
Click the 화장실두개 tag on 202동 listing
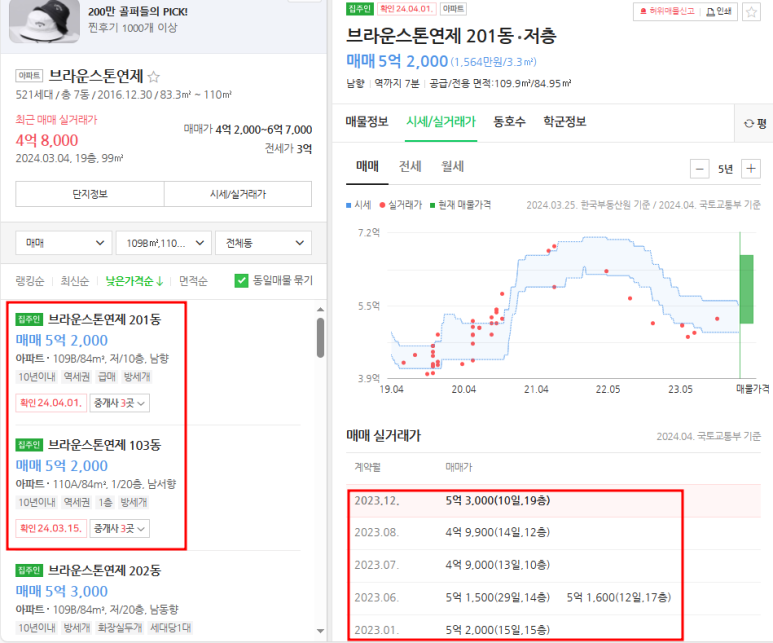click(x=119, y=628)
